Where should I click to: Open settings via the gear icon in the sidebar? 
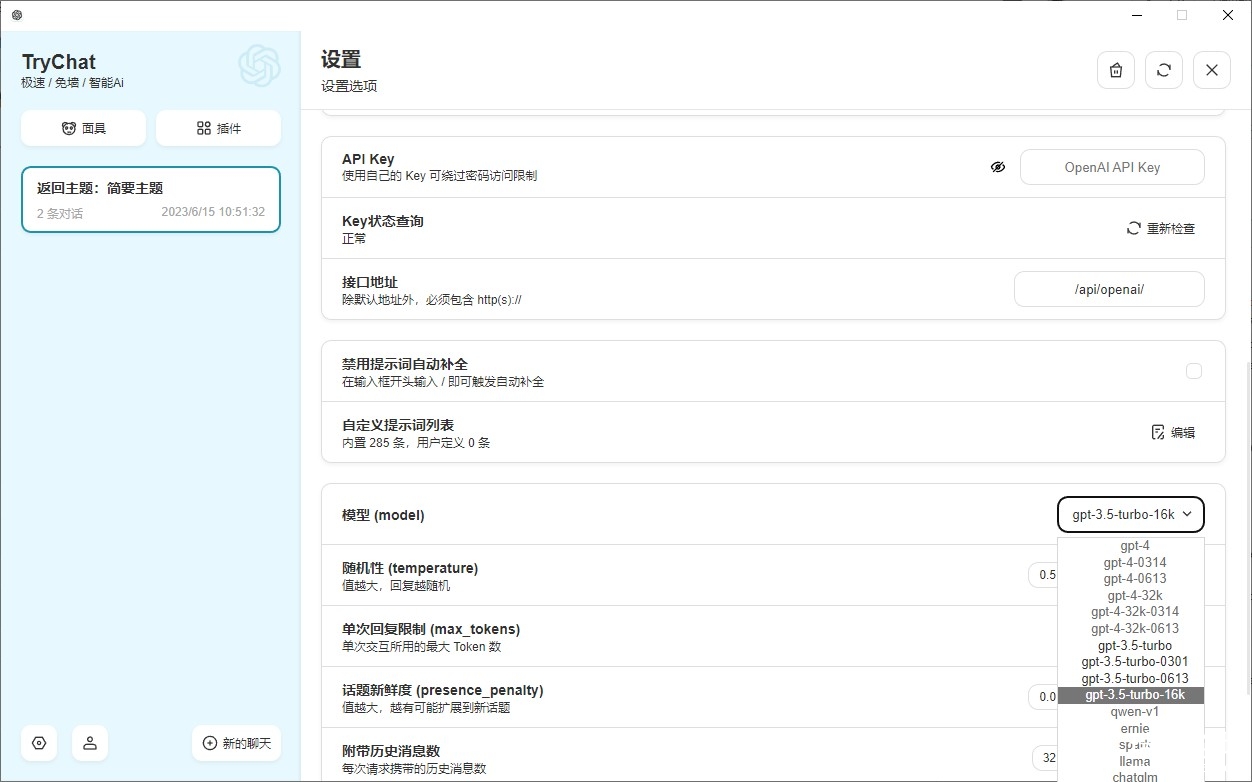39,743
